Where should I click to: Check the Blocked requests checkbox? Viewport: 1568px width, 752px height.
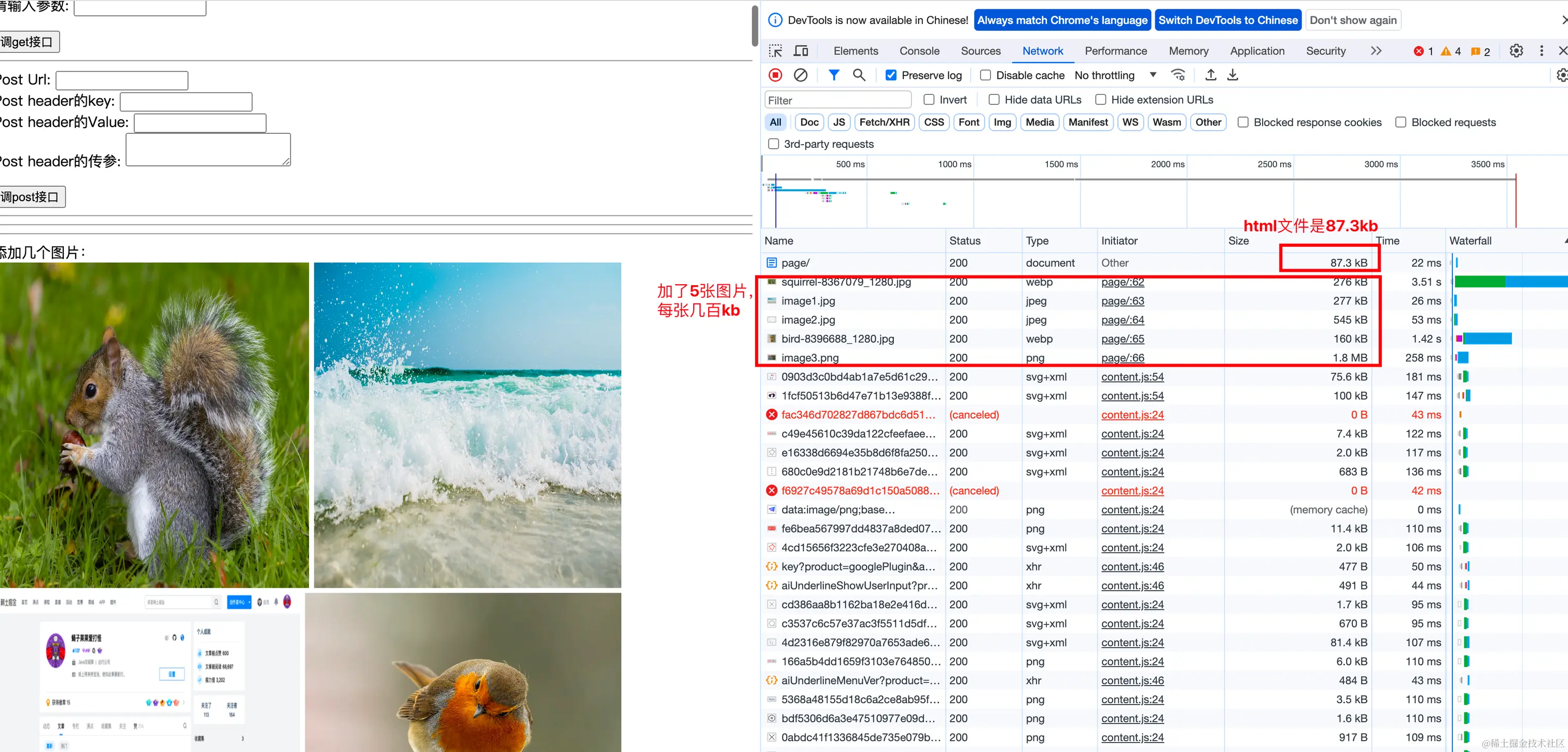1401,122
